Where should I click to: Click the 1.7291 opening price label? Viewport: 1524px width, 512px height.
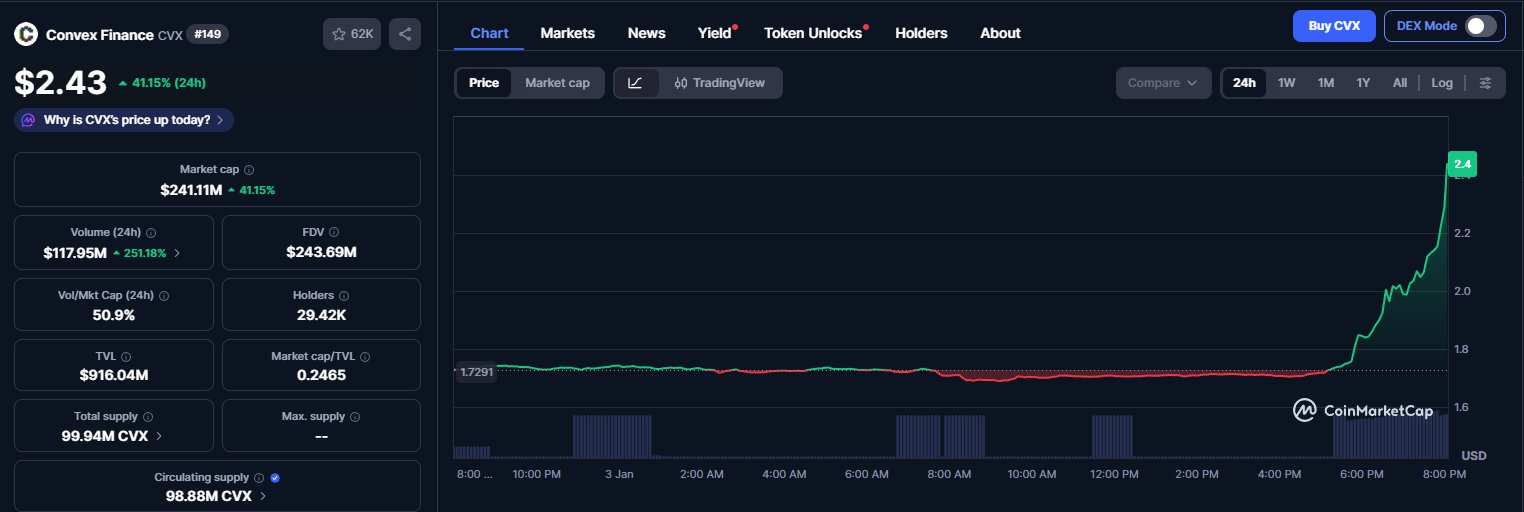coord(475,372)
